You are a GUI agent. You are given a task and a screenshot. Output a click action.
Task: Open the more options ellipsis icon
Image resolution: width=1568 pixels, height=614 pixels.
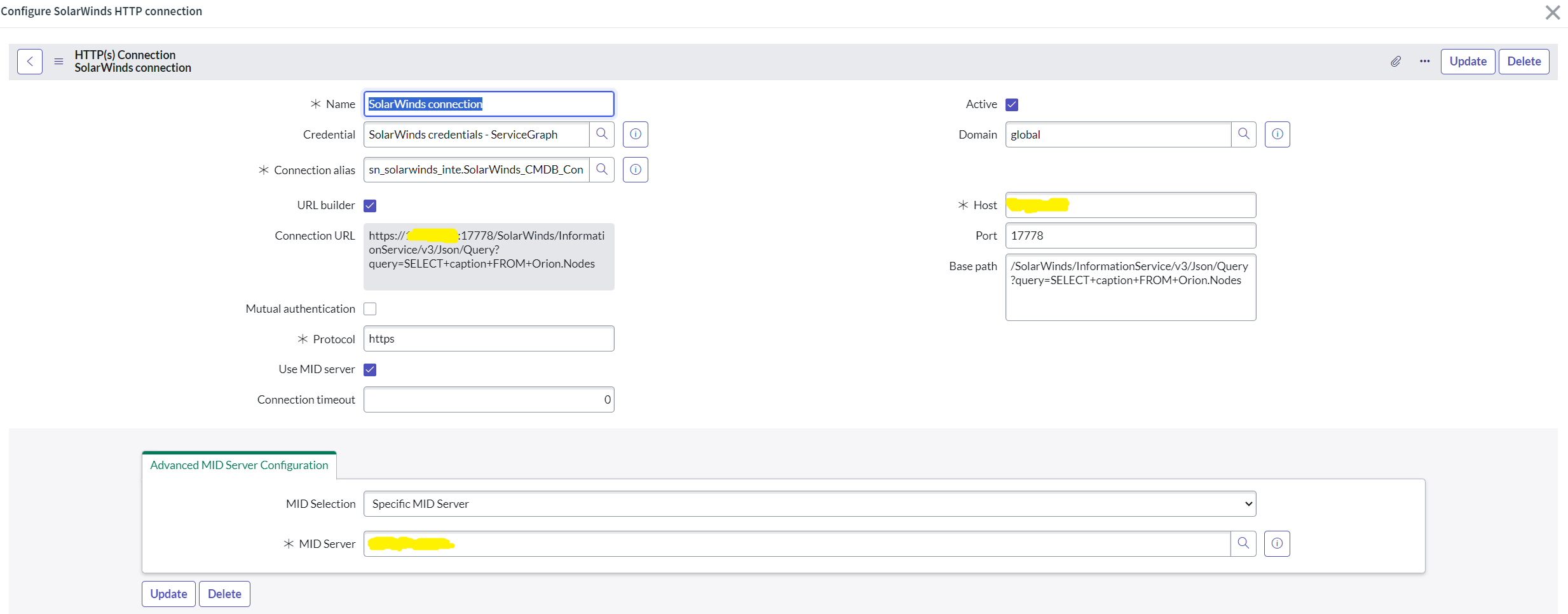(1424, 62)
